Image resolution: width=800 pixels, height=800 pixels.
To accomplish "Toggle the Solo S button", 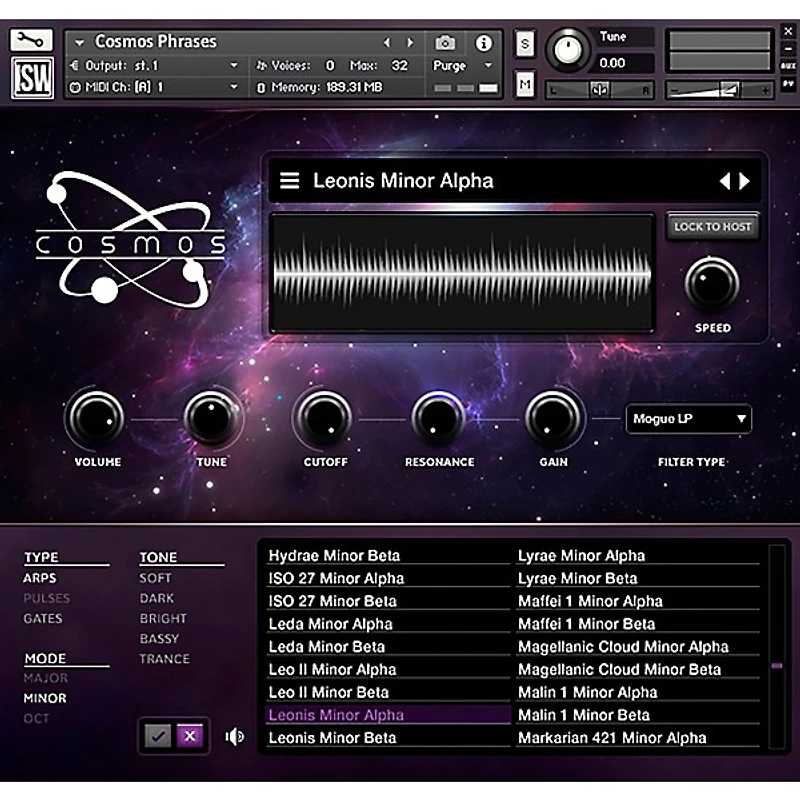I will point(525,44).
